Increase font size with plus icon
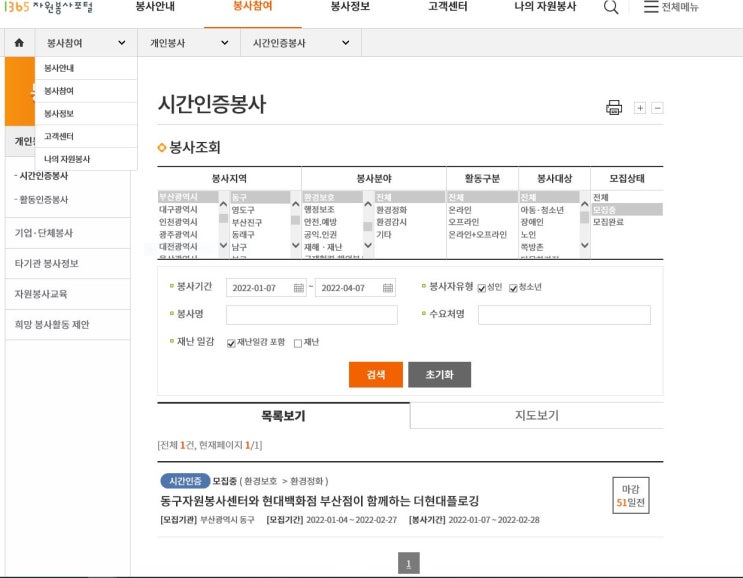Viewport: 743px width, 578px height. tap(640, 108)
